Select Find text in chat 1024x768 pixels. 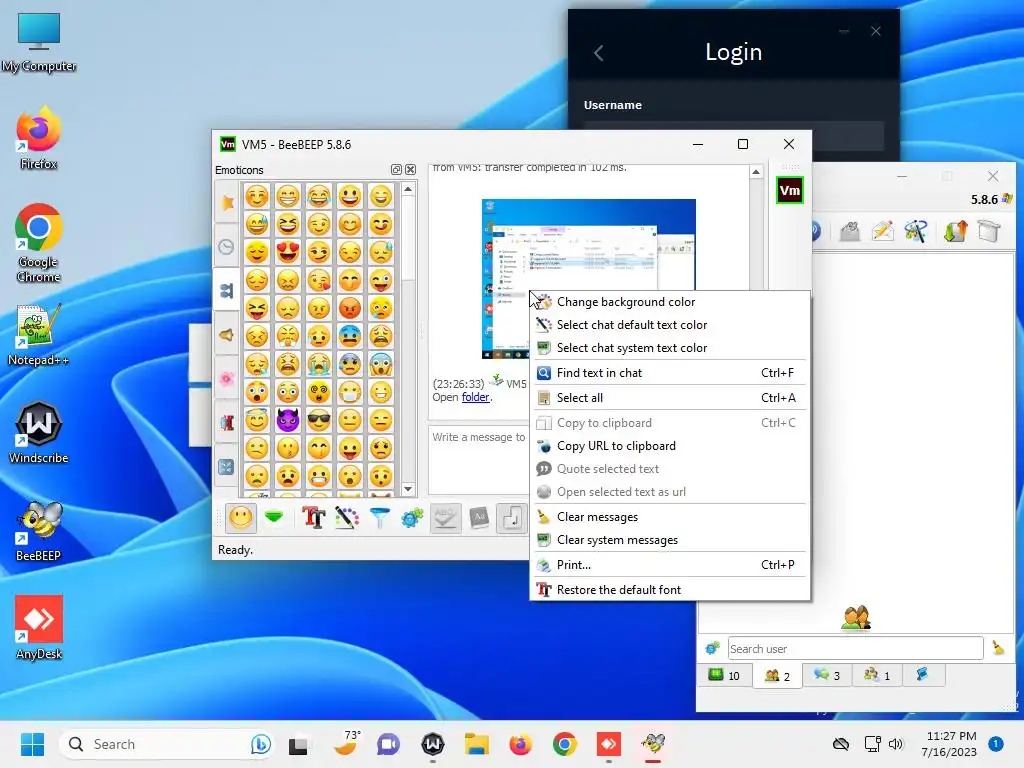tap(670, 373)
